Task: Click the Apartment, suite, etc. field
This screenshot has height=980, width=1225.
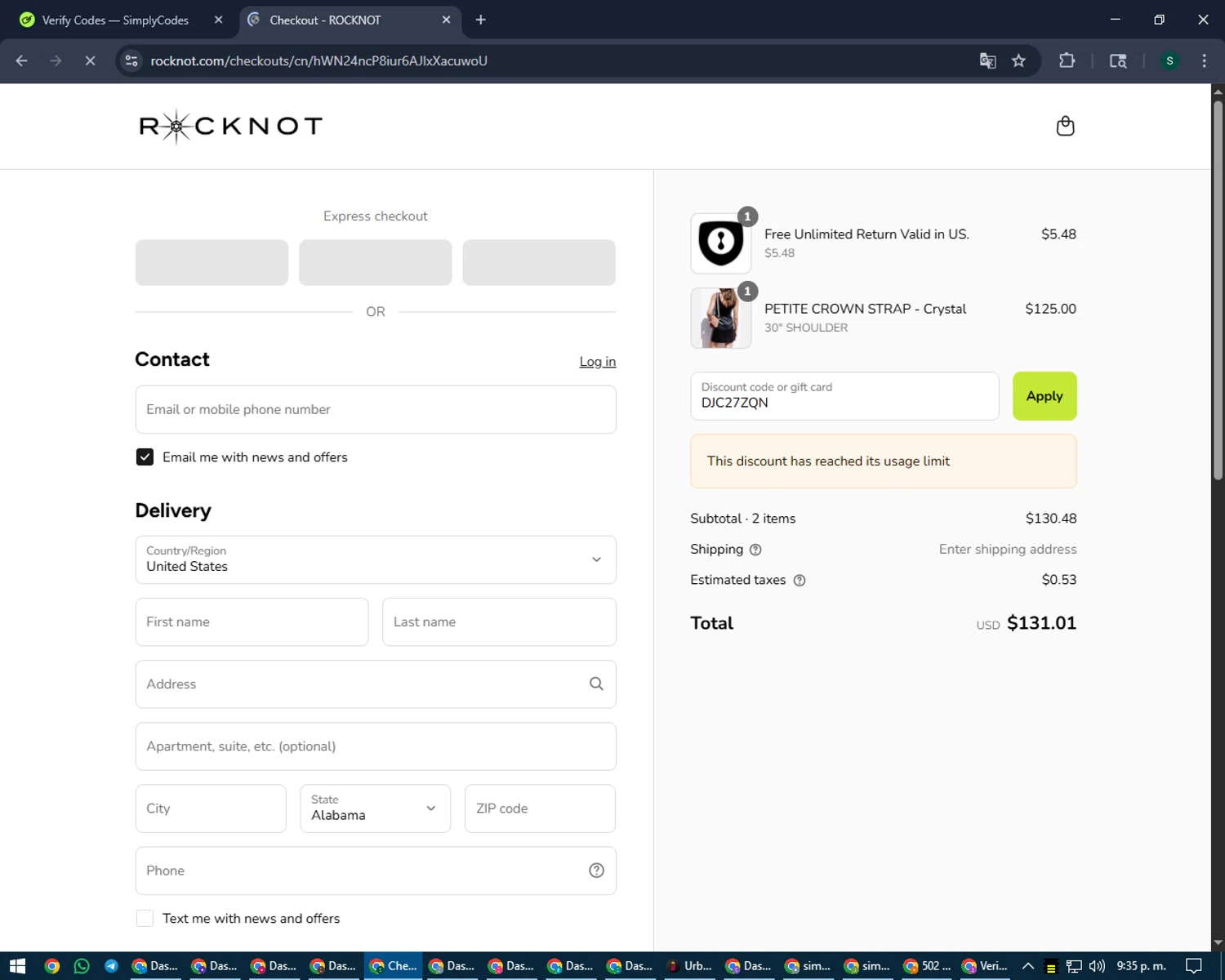Action: (x=376, y=746)
